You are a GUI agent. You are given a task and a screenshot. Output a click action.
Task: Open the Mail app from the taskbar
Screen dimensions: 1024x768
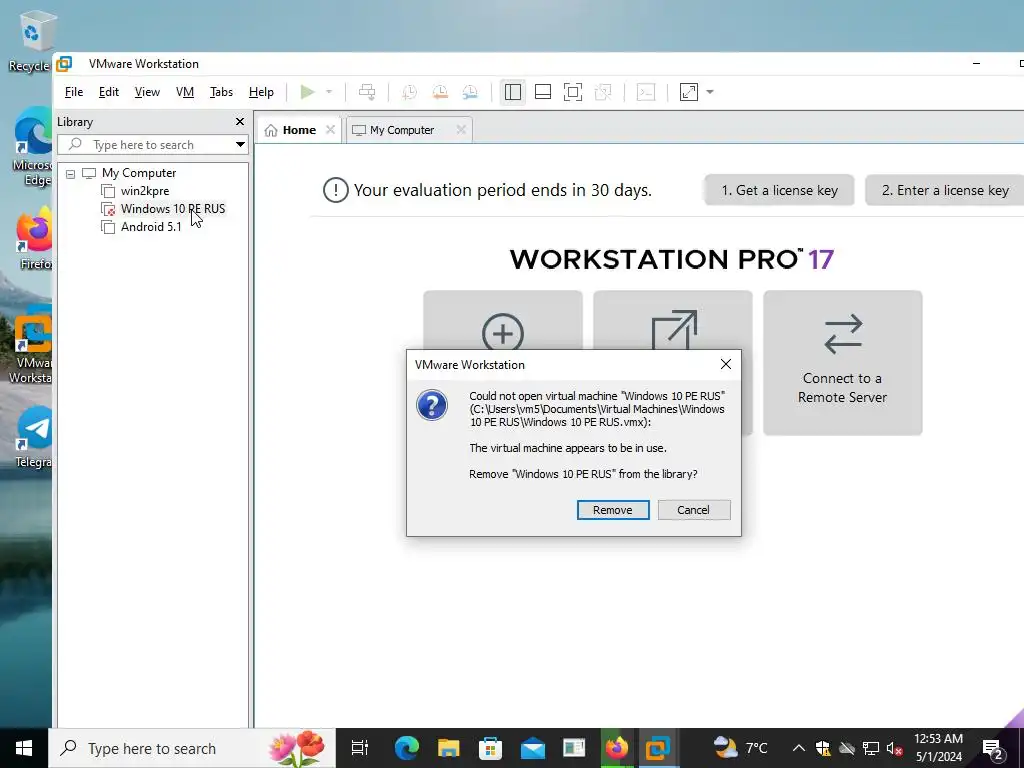[533, 748]
